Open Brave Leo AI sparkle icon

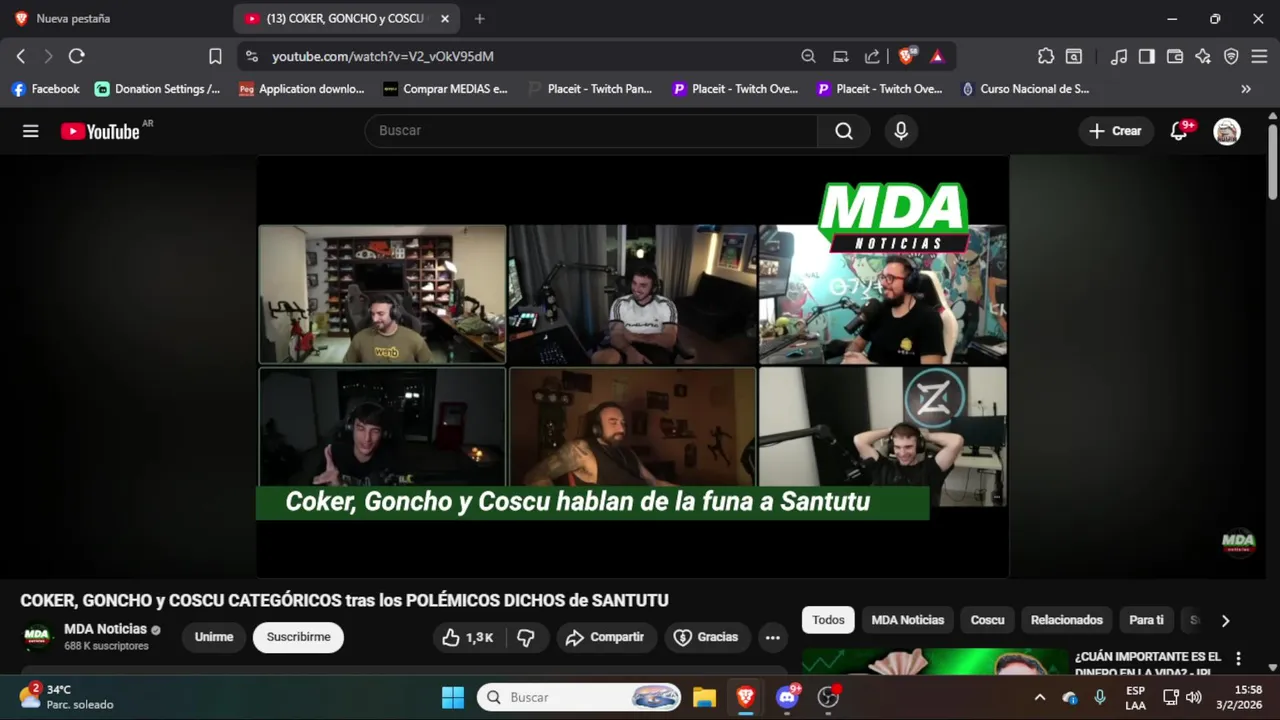[1203, 57]
